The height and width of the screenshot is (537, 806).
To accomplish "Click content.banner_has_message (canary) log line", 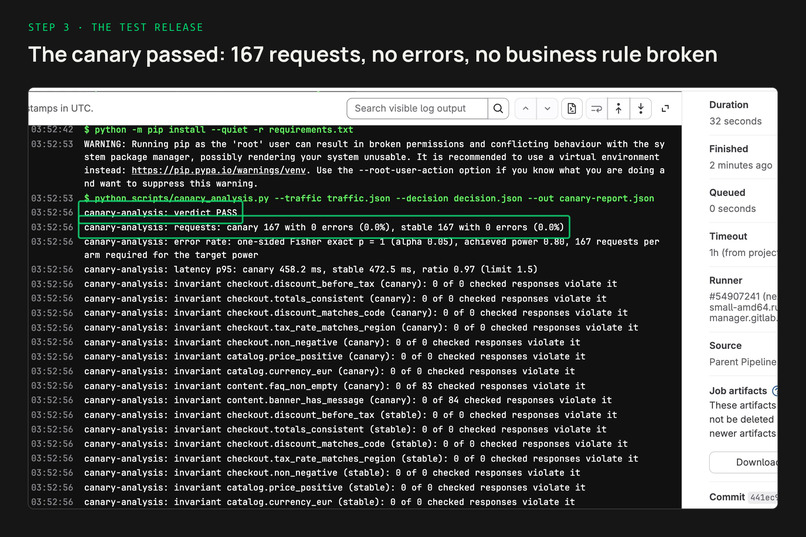I will coord(348,400).
